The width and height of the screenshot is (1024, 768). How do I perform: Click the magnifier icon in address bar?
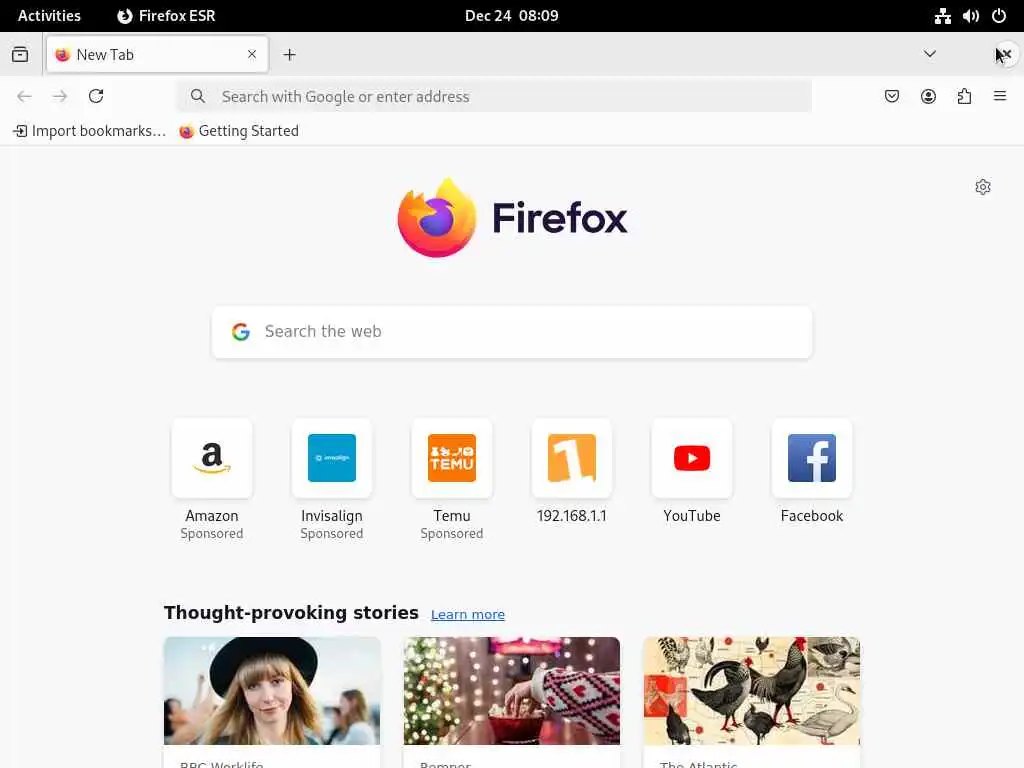198,97
